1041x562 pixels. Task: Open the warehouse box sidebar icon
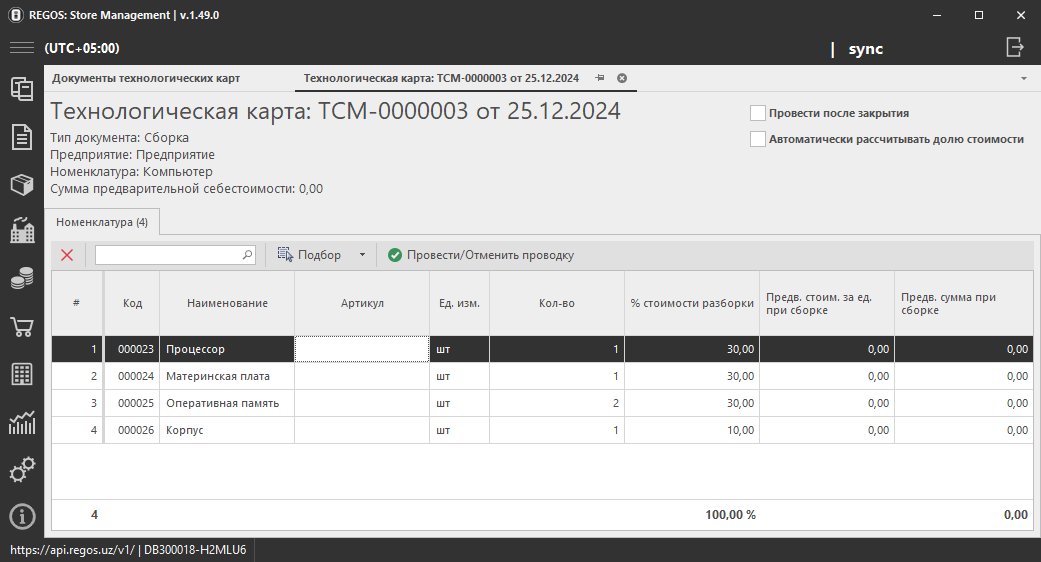tap(21, 185)
